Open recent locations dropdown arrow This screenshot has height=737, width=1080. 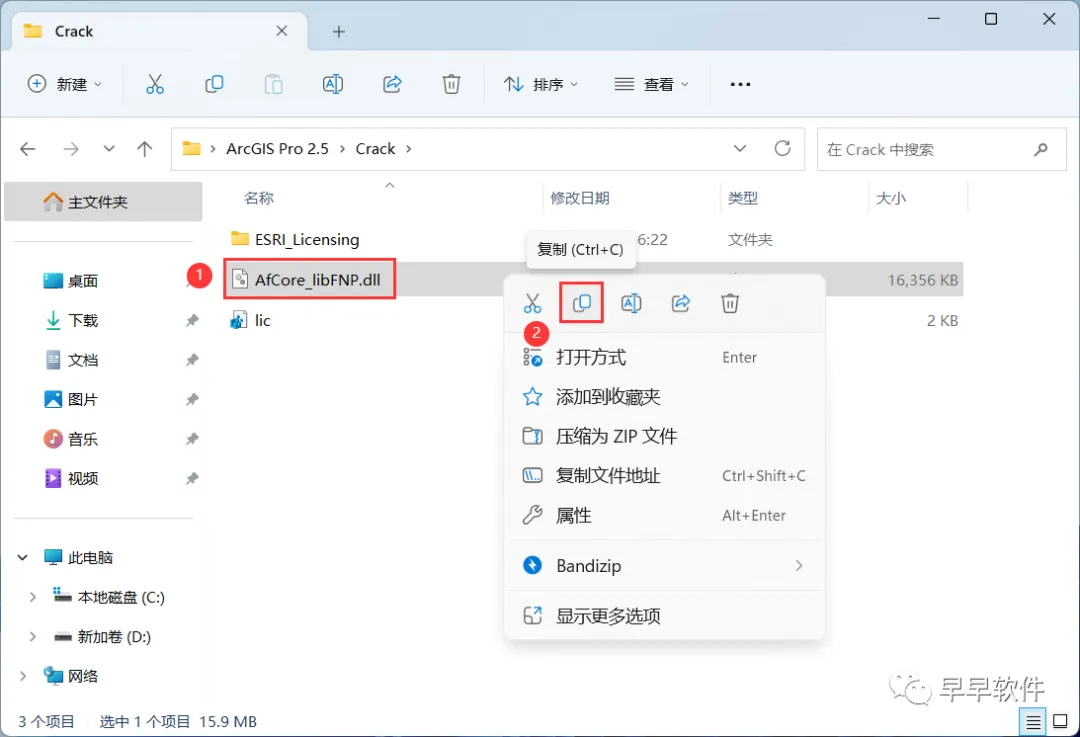click(x=109, y=149)
